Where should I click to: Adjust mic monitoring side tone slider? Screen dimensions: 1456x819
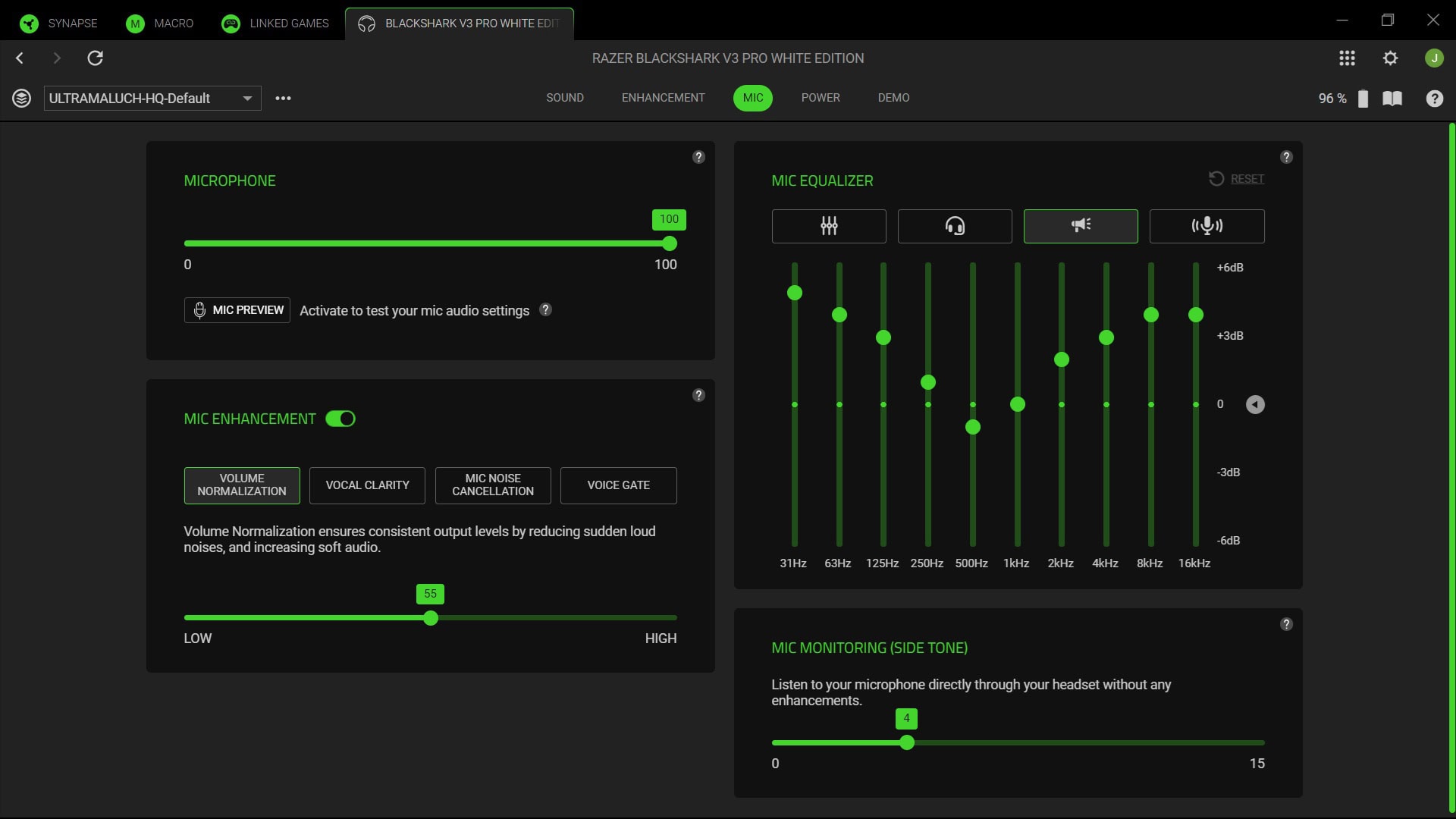(907, 743)
